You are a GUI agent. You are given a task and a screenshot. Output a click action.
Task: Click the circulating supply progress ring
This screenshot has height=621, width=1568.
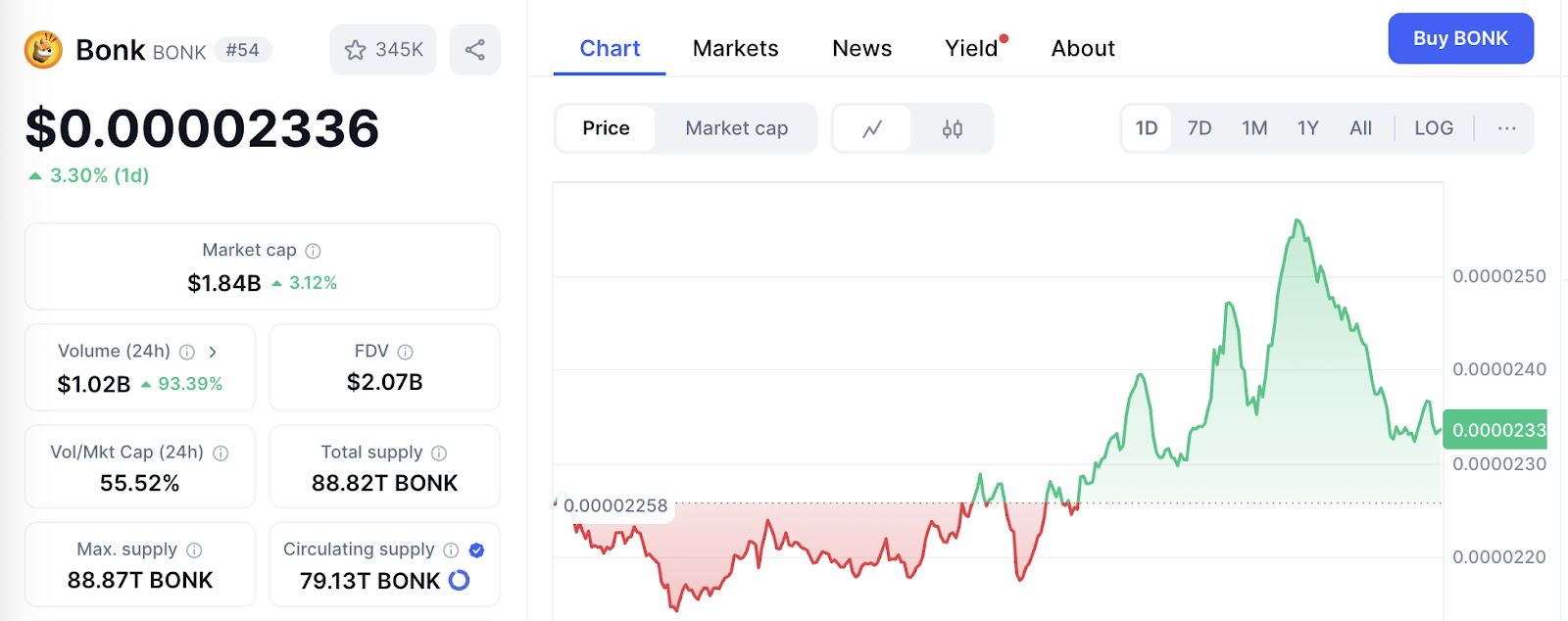(459, 580)
